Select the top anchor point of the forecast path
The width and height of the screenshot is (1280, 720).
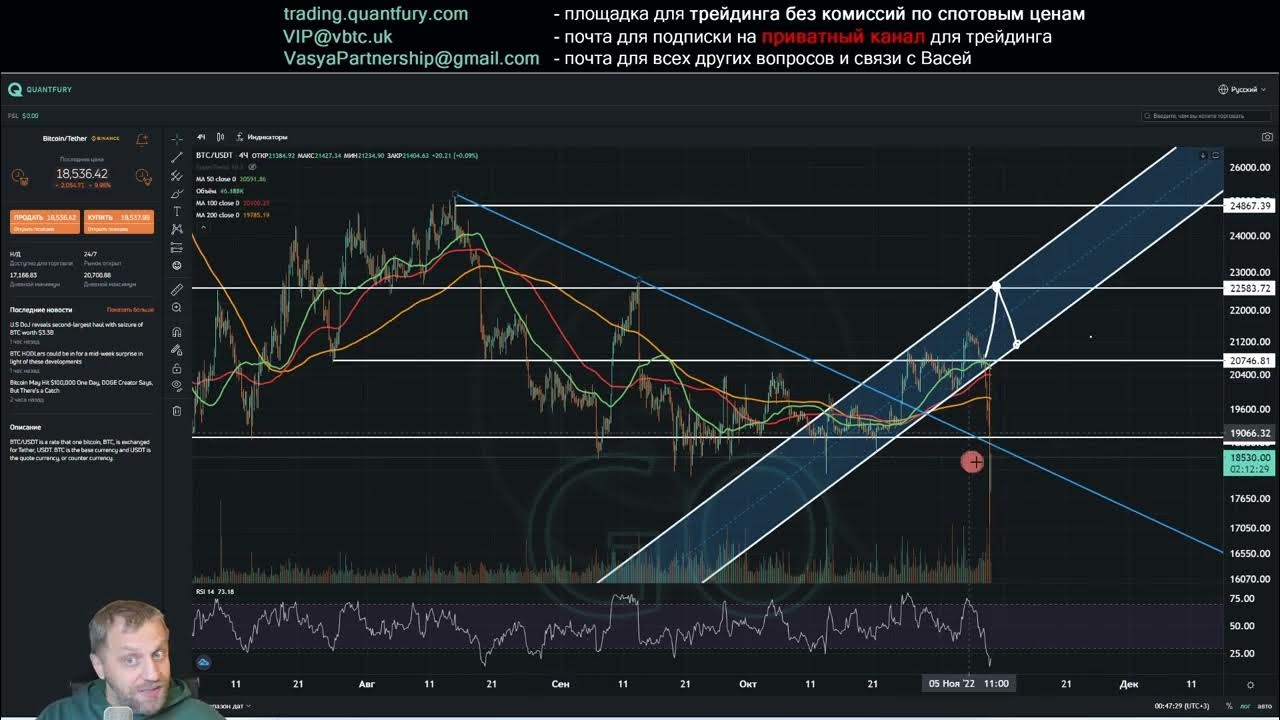coord(997,287)
